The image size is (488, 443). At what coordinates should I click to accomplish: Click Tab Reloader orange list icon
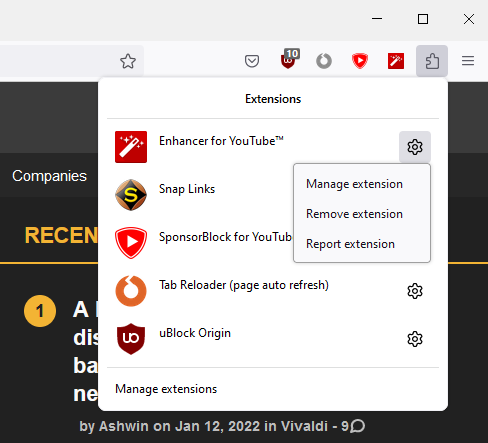(x=131, y=291)
